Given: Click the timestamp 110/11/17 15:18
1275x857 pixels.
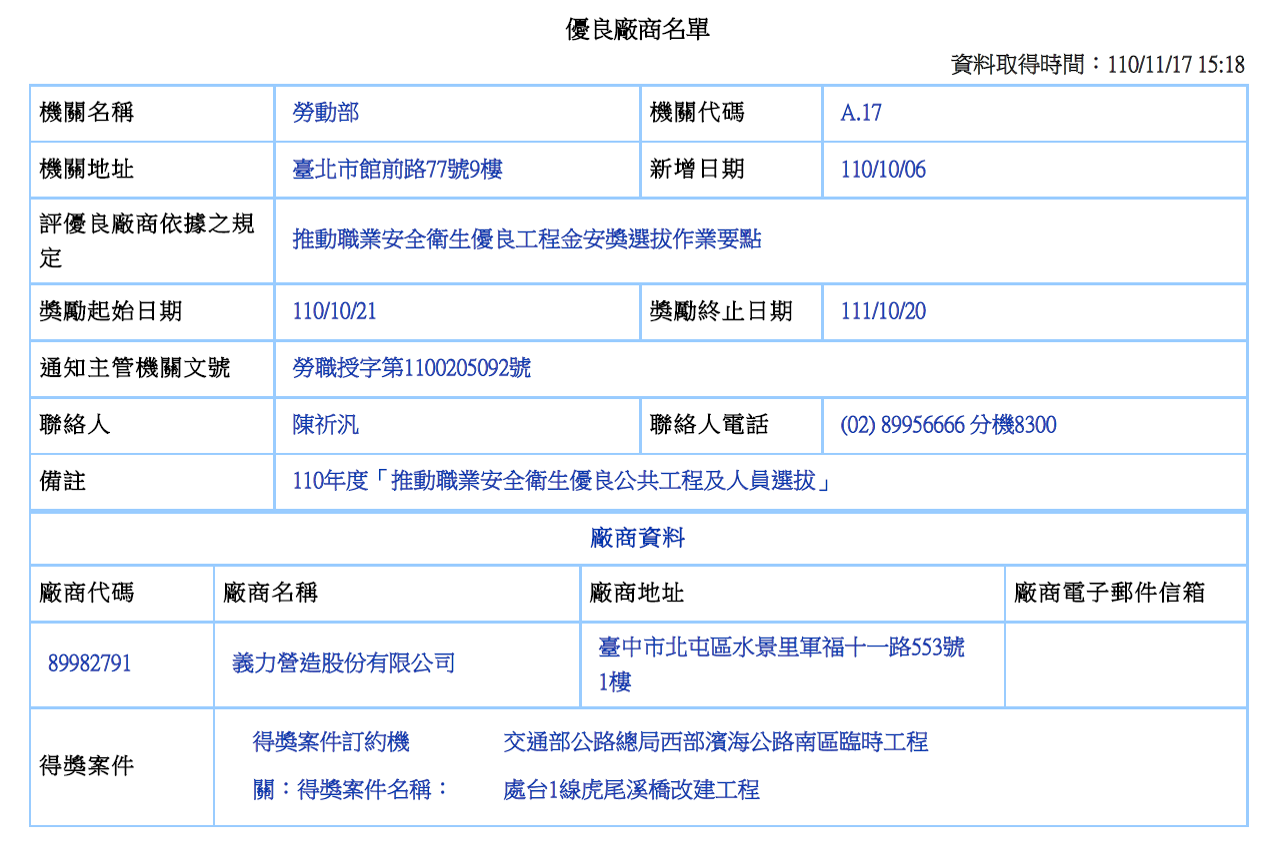Looking at the screenshot, I should click(1177, 65).
